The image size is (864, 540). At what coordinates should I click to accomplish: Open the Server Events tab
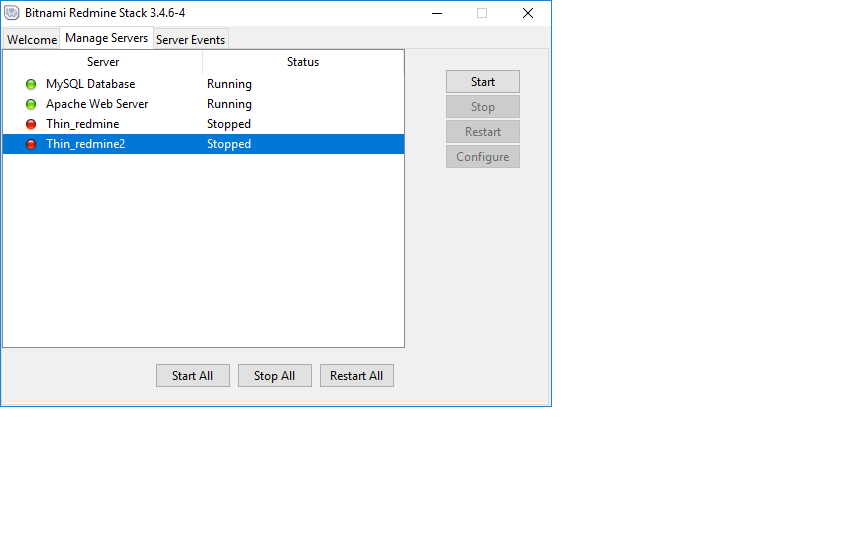tap(190, 40)
